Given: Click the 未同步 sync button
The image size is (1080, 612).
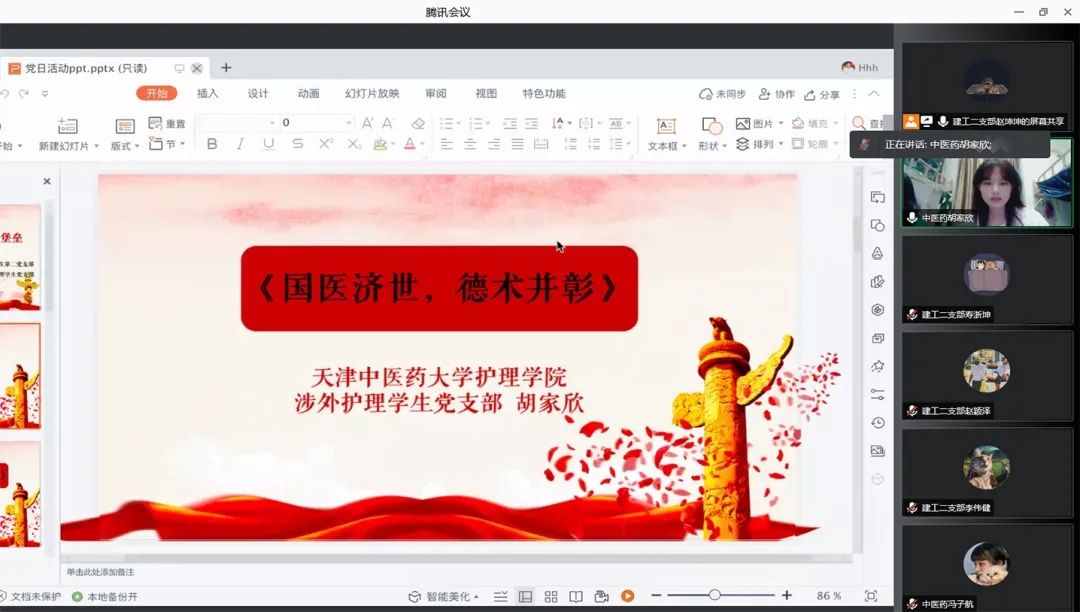Looking at the screenshot, I should [x=723, y=94].
